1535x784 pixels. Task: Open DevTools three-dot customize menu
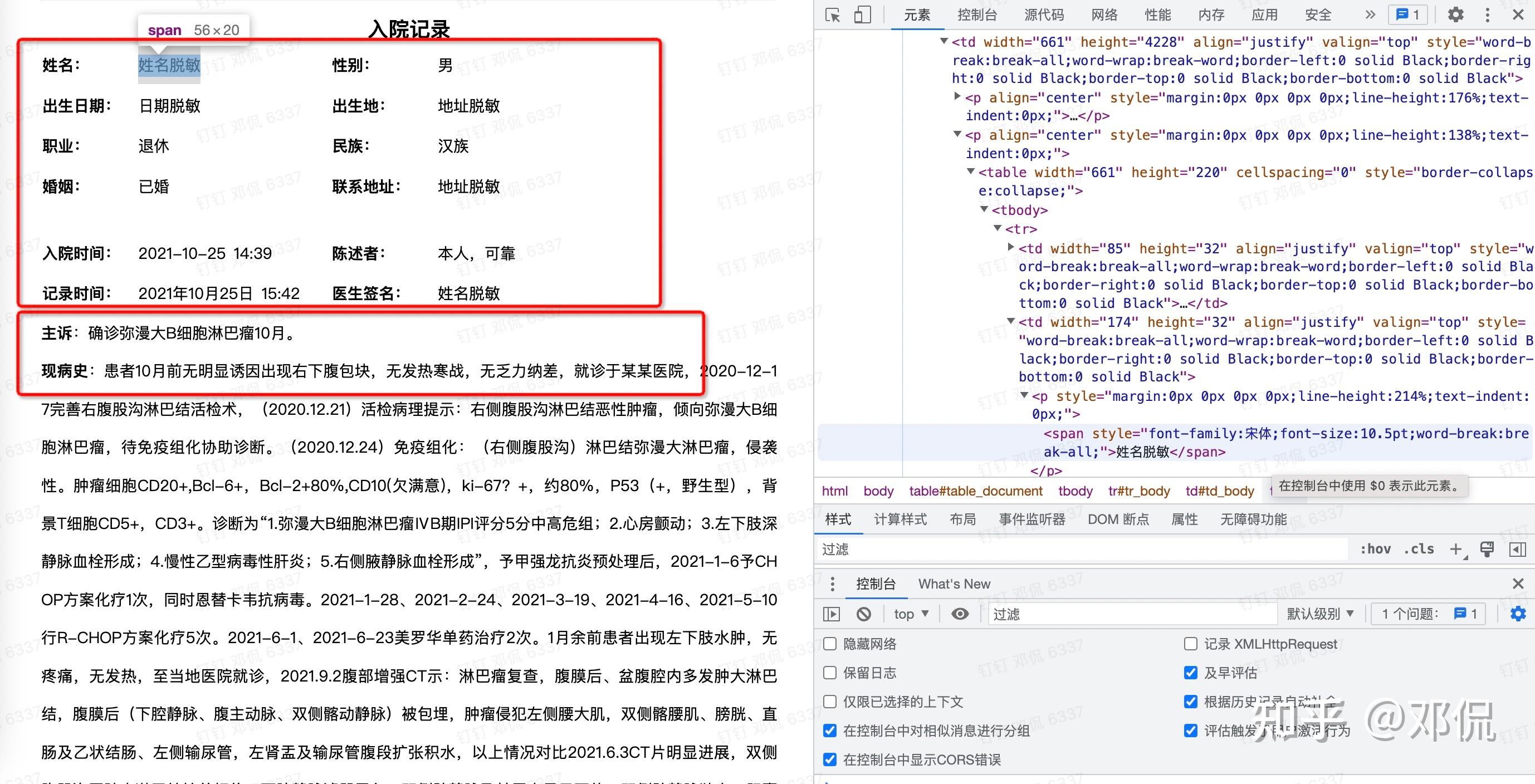point(1487,15)
